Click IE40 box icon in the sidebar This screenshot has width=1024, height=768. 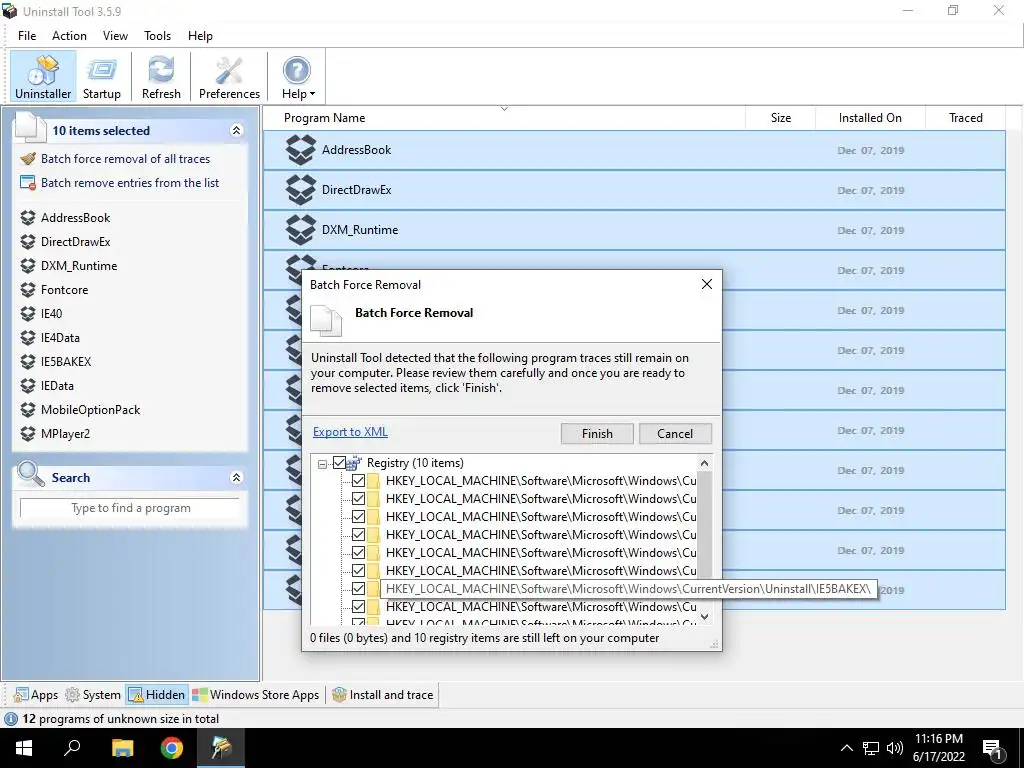click(x=27, y=313)
